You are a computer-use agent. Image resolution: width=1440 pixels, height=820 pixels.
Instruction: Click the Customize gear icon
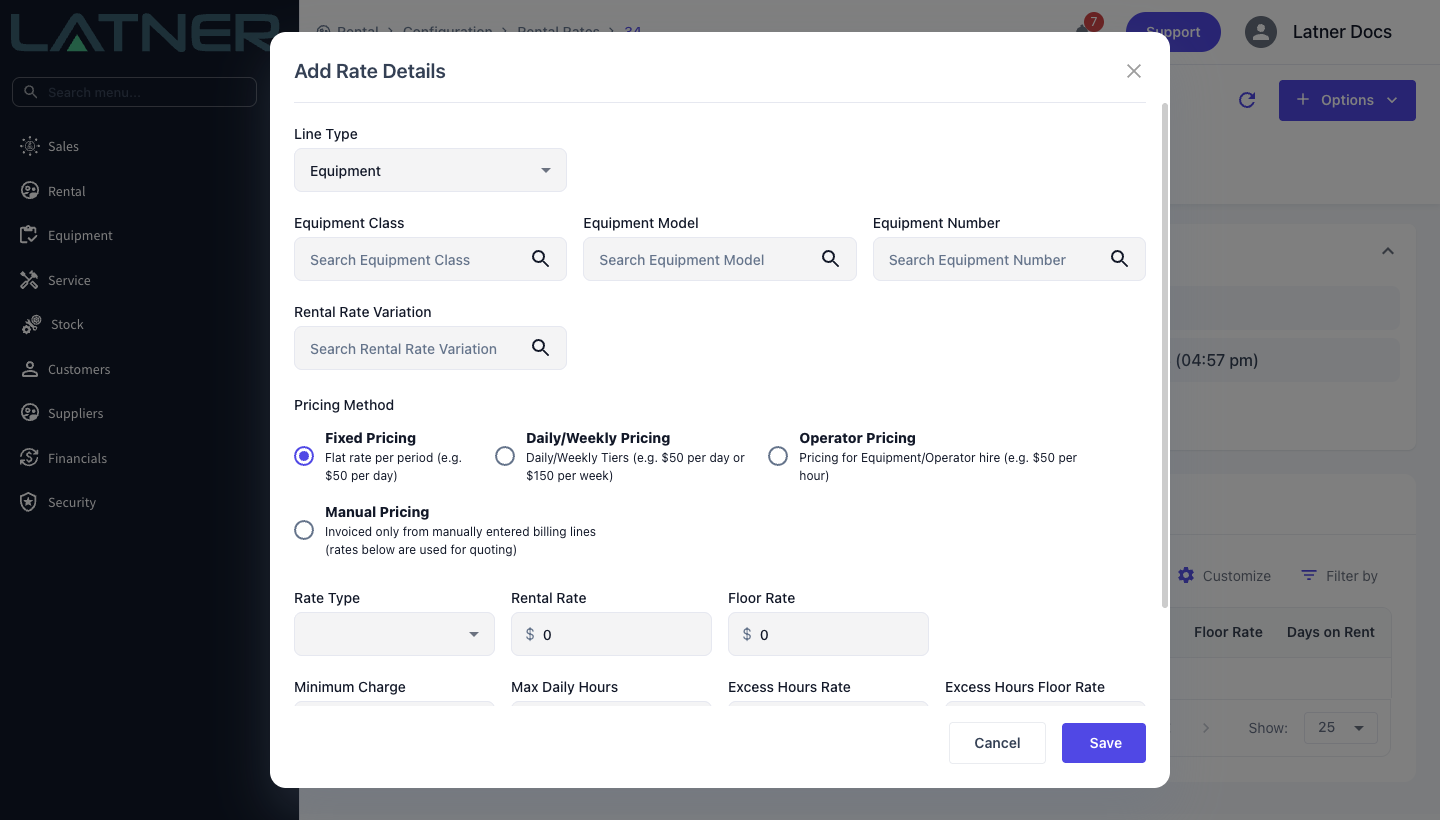pyautogui.click(x=1186, y=575)
